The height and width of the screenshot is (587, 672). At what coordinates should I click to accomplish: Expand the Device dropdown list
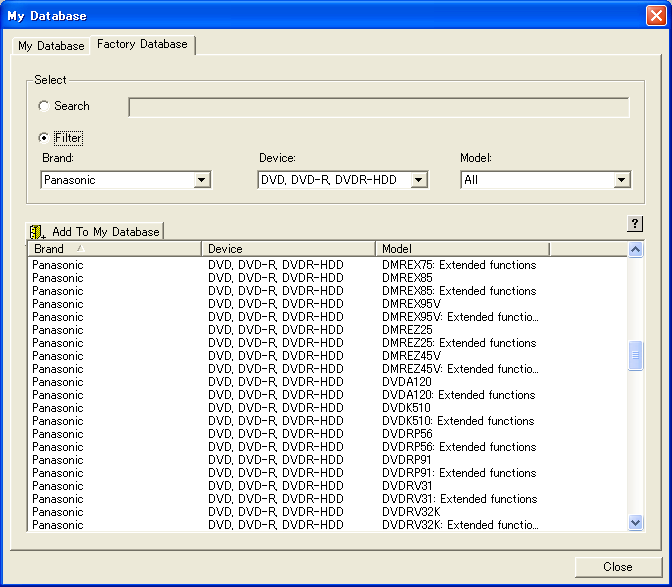[x=419, y=180]
